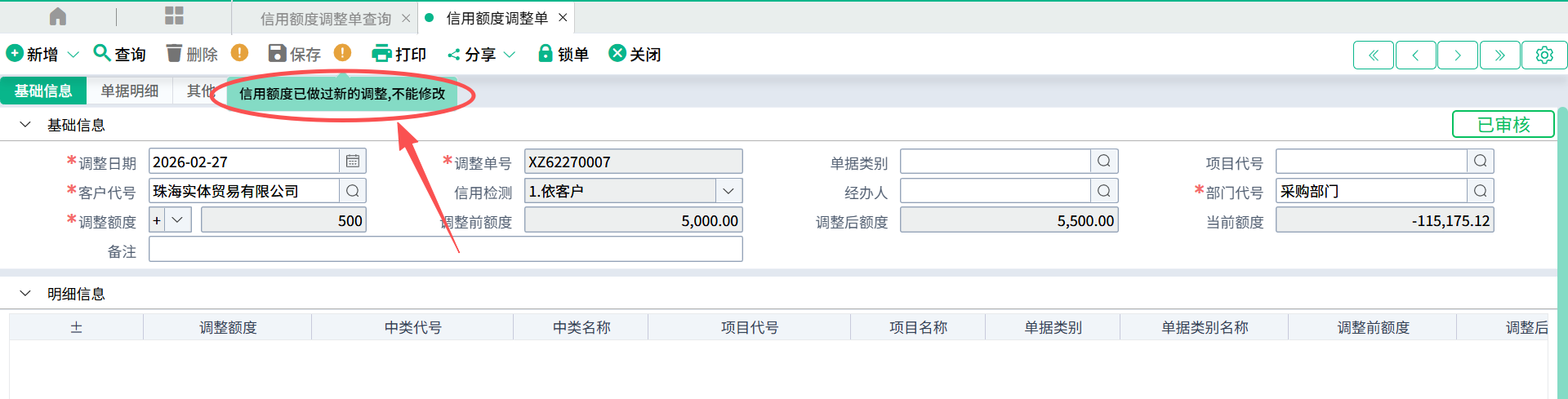Collapse the 明细信息 section
The image size is (1568, 399).
(25, 294)
